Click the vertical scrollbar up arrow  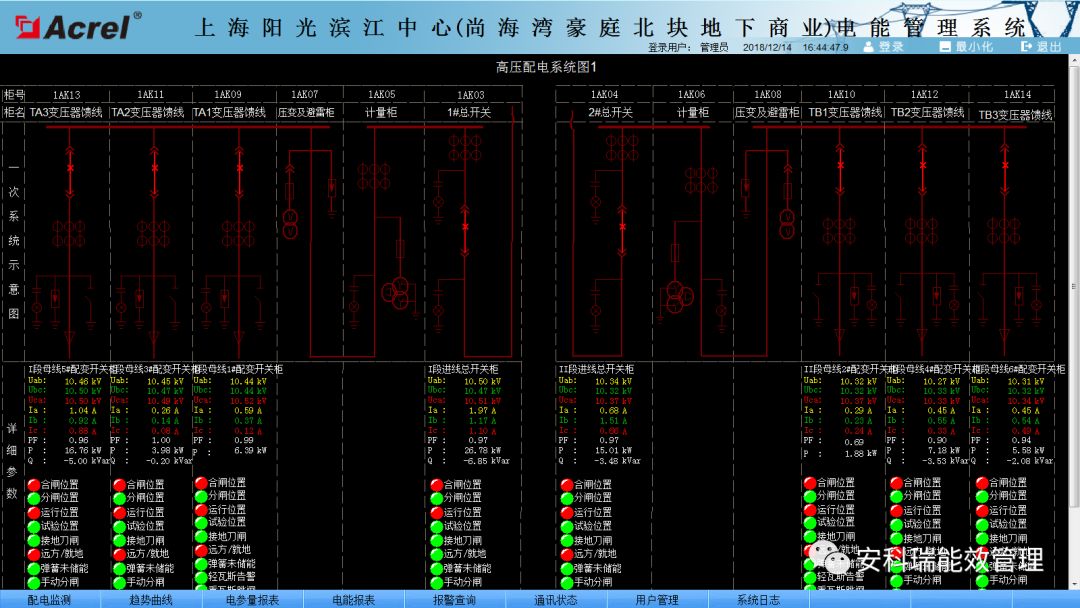point(1074,61)
